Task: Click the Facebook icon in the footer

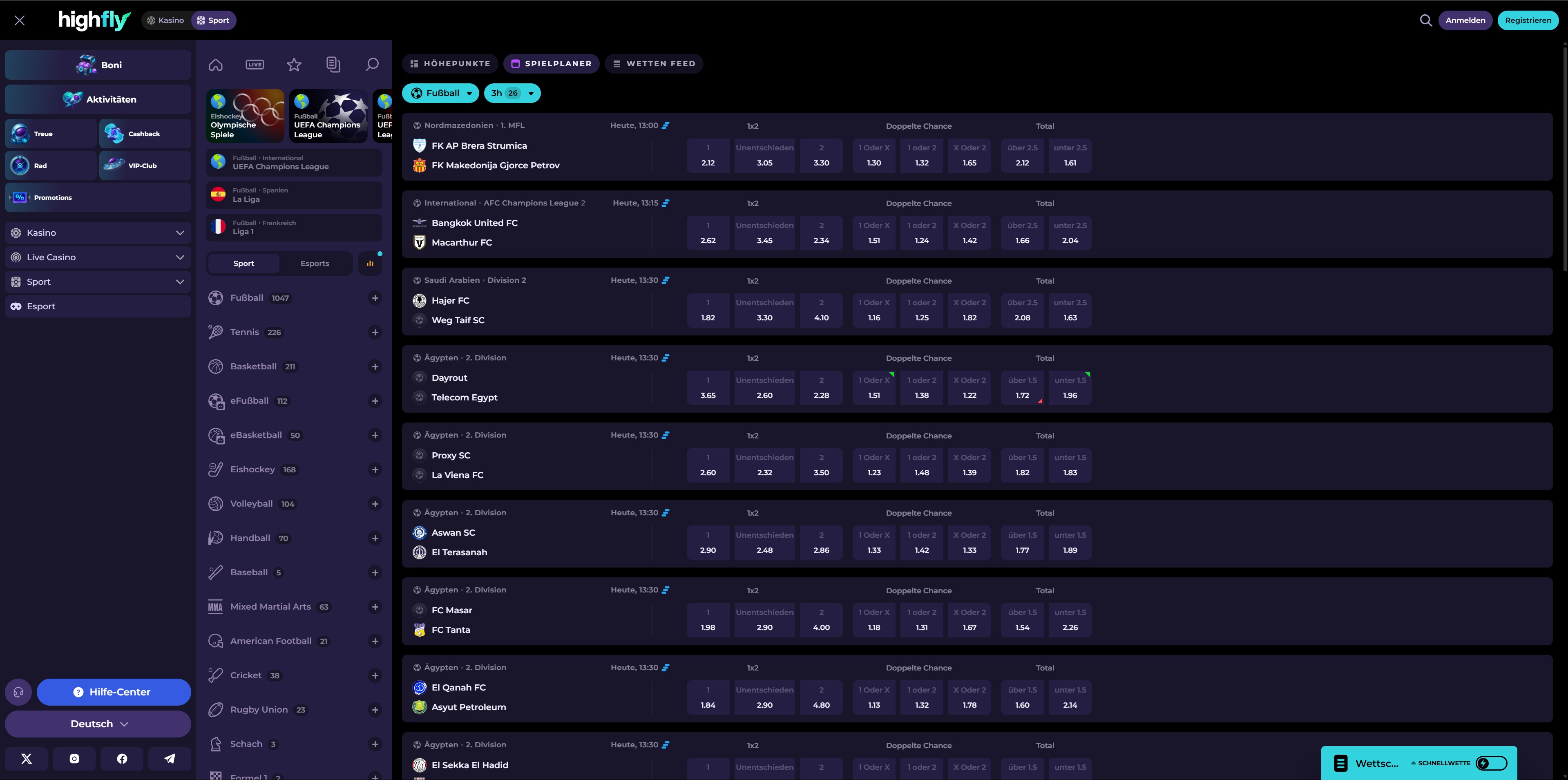Action: (122, 758)
